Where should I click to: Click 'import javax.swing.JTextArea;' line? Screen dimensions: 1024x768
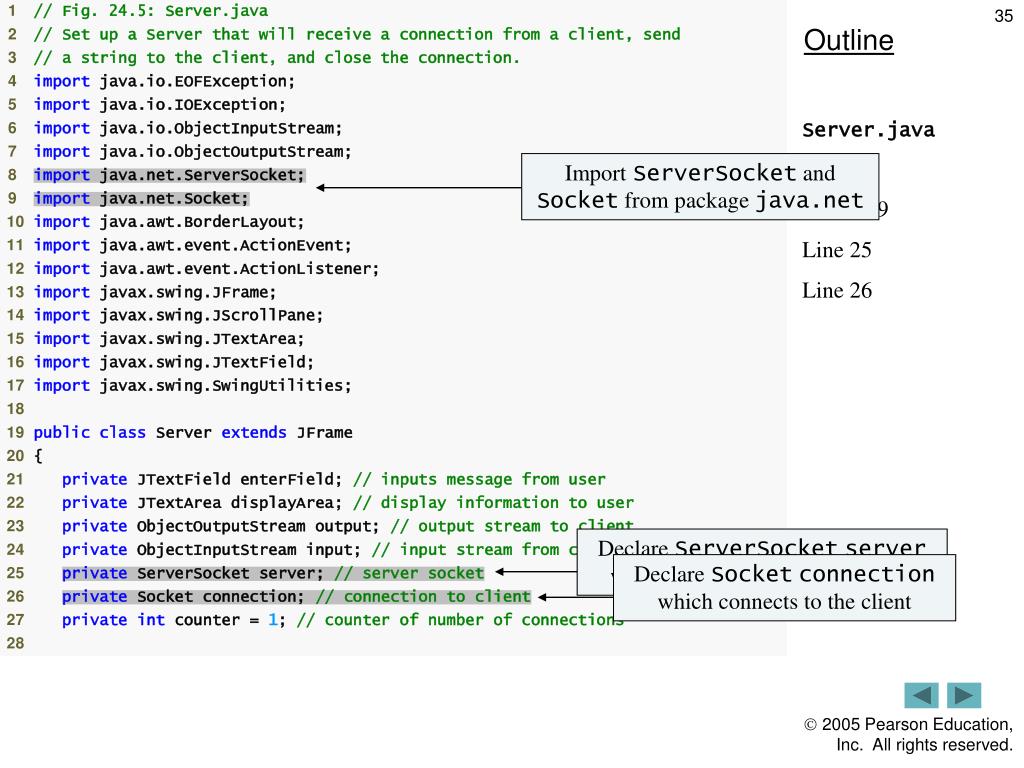168,339
